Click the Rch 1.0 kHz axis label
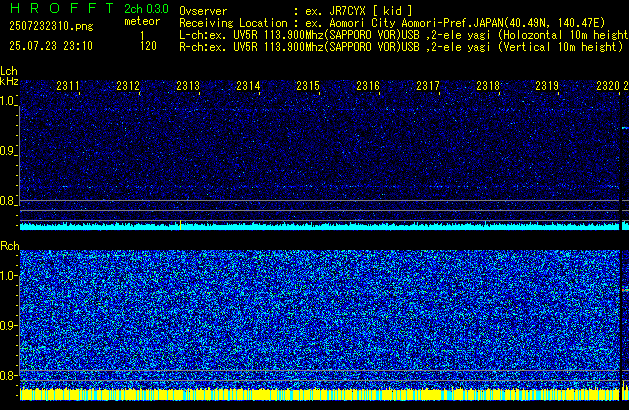 pos(8,276)
